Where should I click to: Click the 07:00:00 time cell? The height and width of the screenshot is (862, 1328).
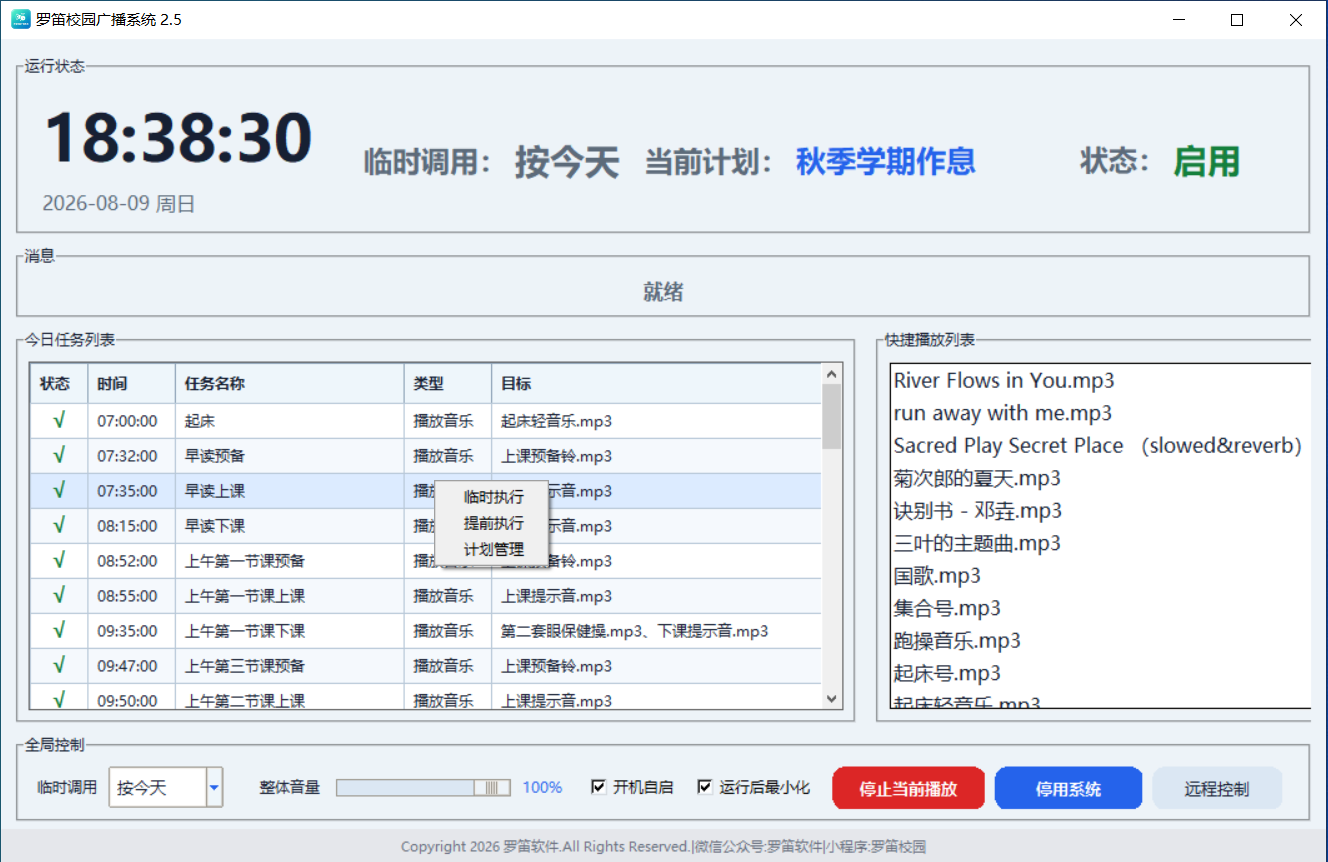coord(131,421)
